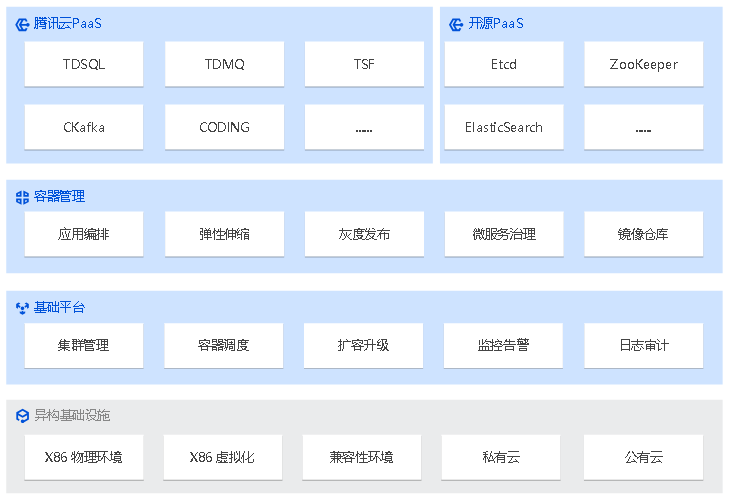Click the 异构基础设施 cube icon
729x500 pixels.
pos(22,415)
